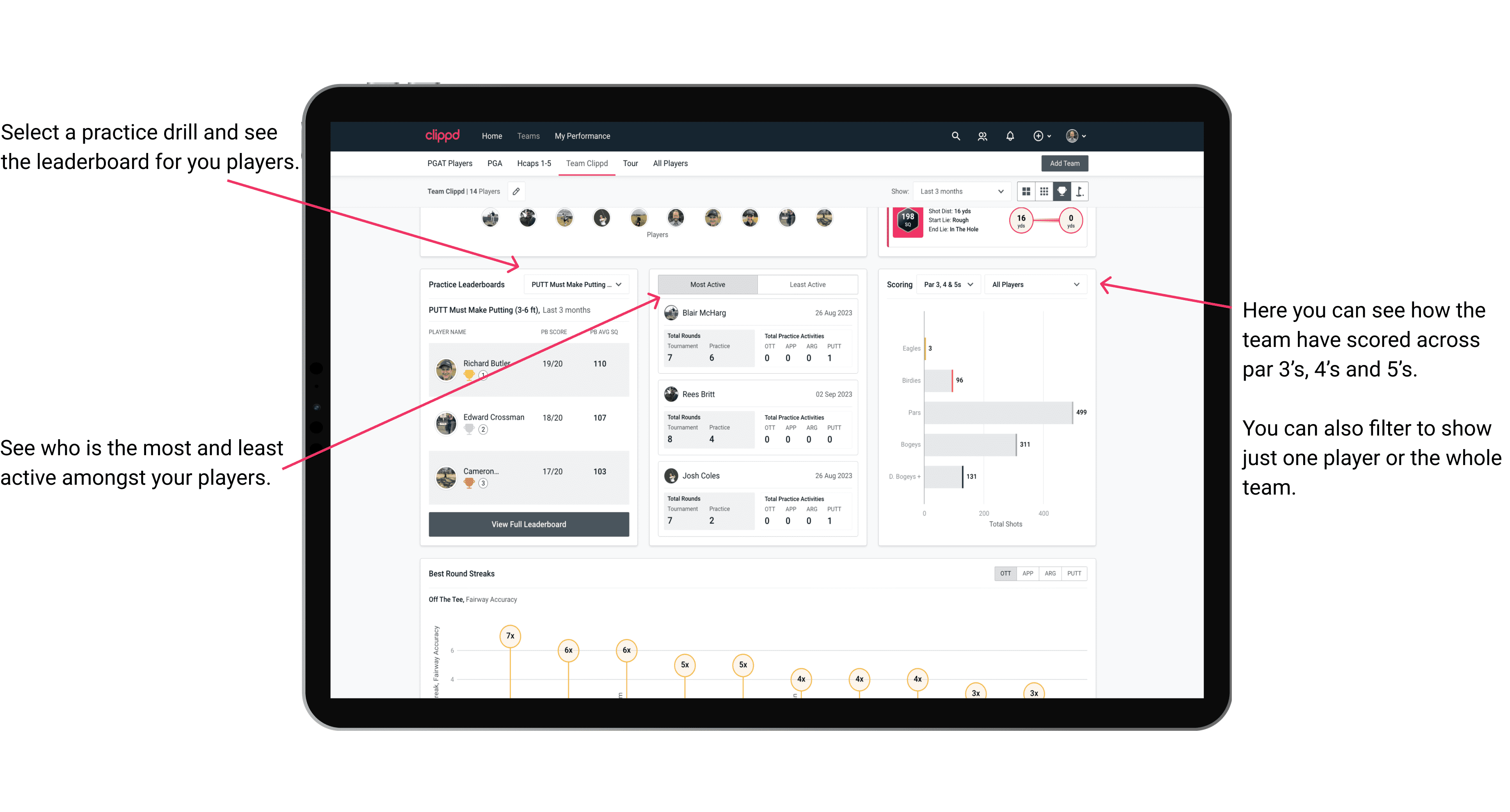Click View Full Leaderboard button

tap(528, 524)
